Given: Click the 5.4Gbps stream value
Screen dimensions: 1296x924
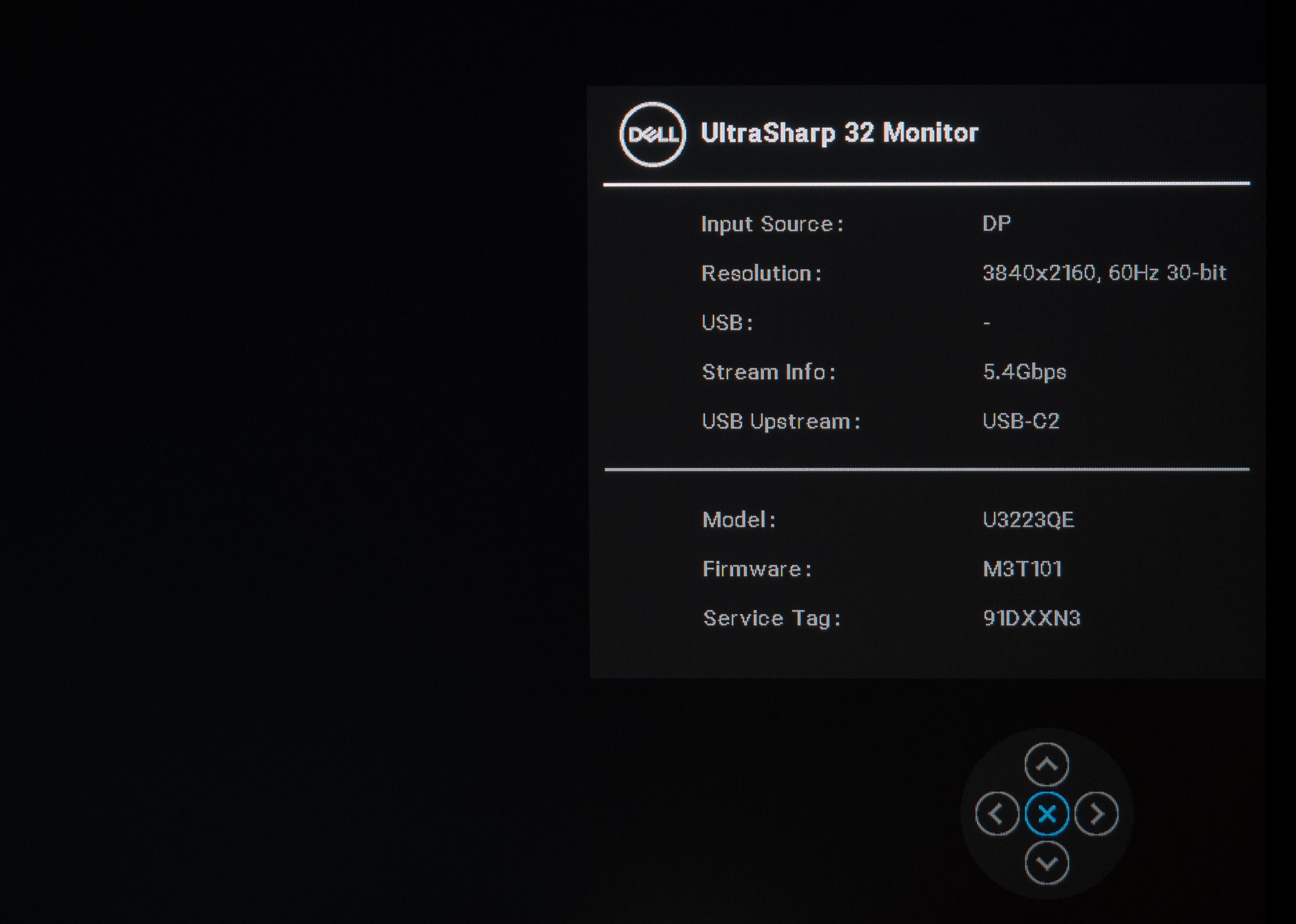Looking at the screenshot, I should tap(1024, 372).
